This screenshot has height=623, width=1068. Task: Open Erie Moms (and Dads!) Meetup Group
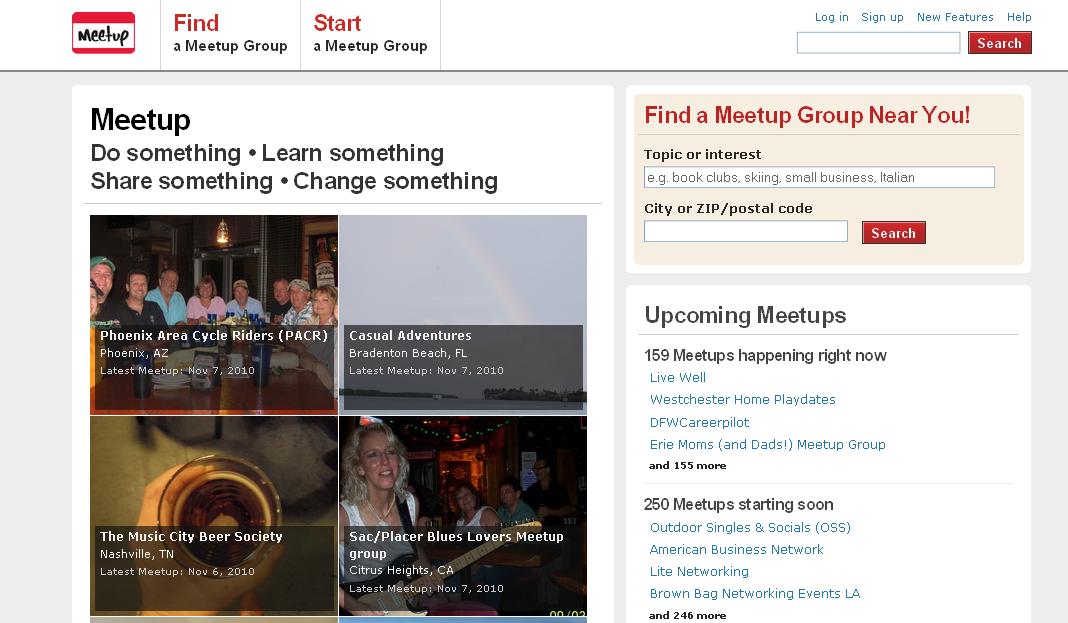pos(768,445)
